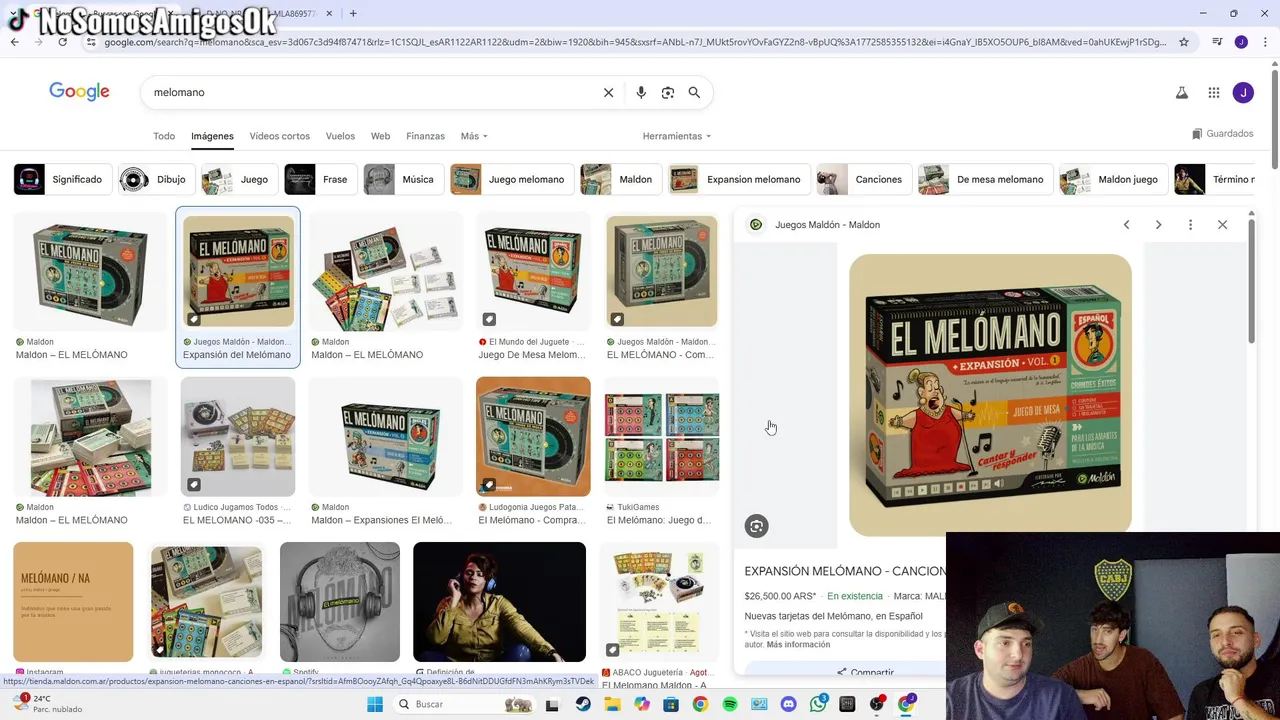Image resolution: width=1280 pixels, height=720 pixels.
Task: Open Steam from the taskbar
Action: [583, 704]
